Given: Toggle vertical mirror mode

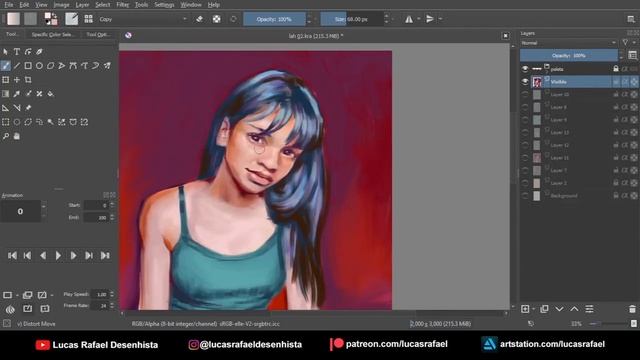Looking at the screenshot, I should tap(430, 19).
